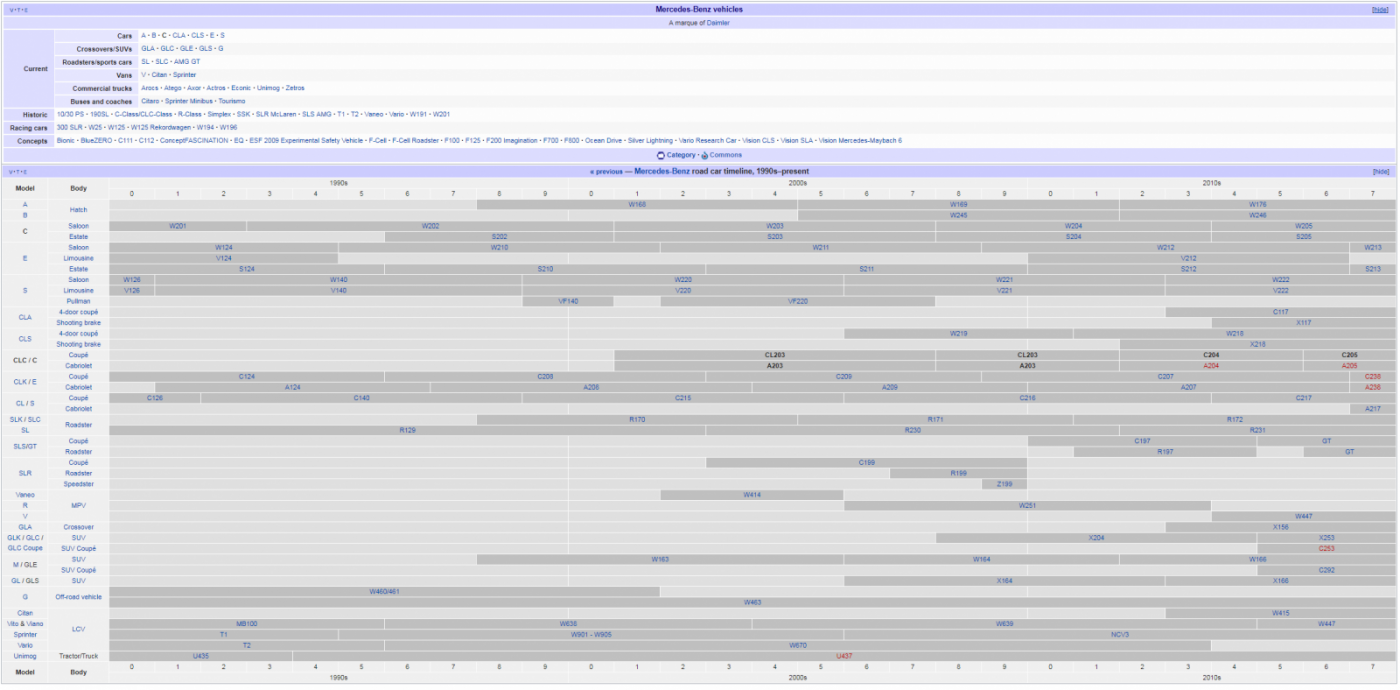Viewport: 1400px width, 690px height.
Task: Open the Atego truck link
Action: [x=173, y=88]
